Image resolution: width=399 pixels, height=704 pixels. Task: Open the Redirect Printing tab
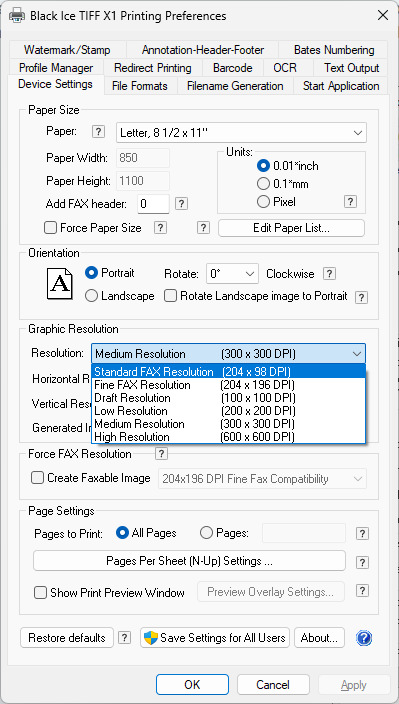(153, 68)
